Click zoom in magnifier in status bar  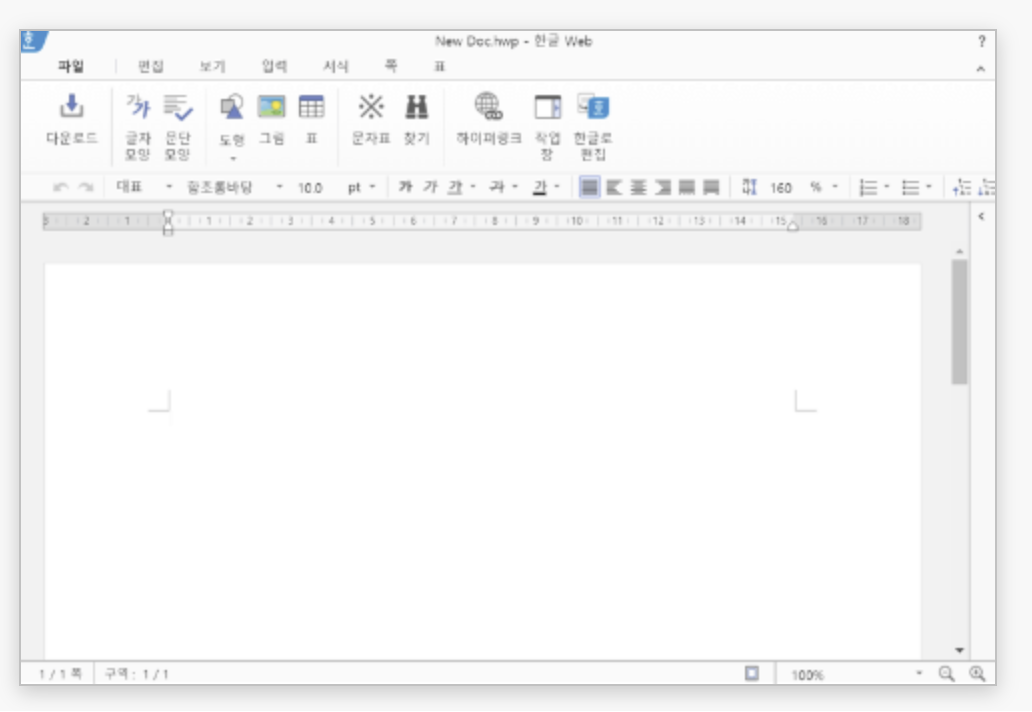coord(977,674)
